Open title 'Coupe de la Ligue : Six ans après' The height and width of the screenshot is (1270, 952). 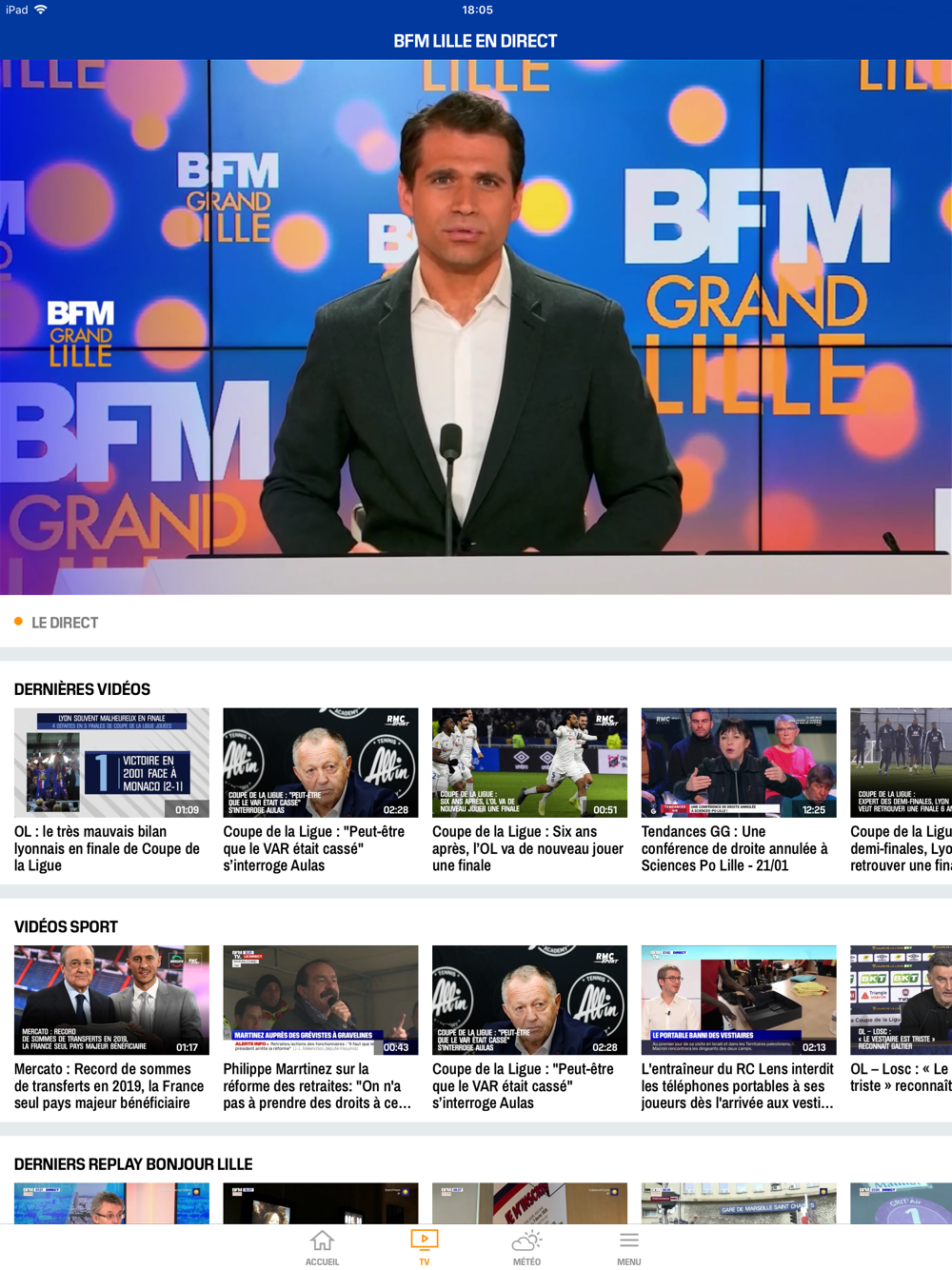tap(527, 848)
